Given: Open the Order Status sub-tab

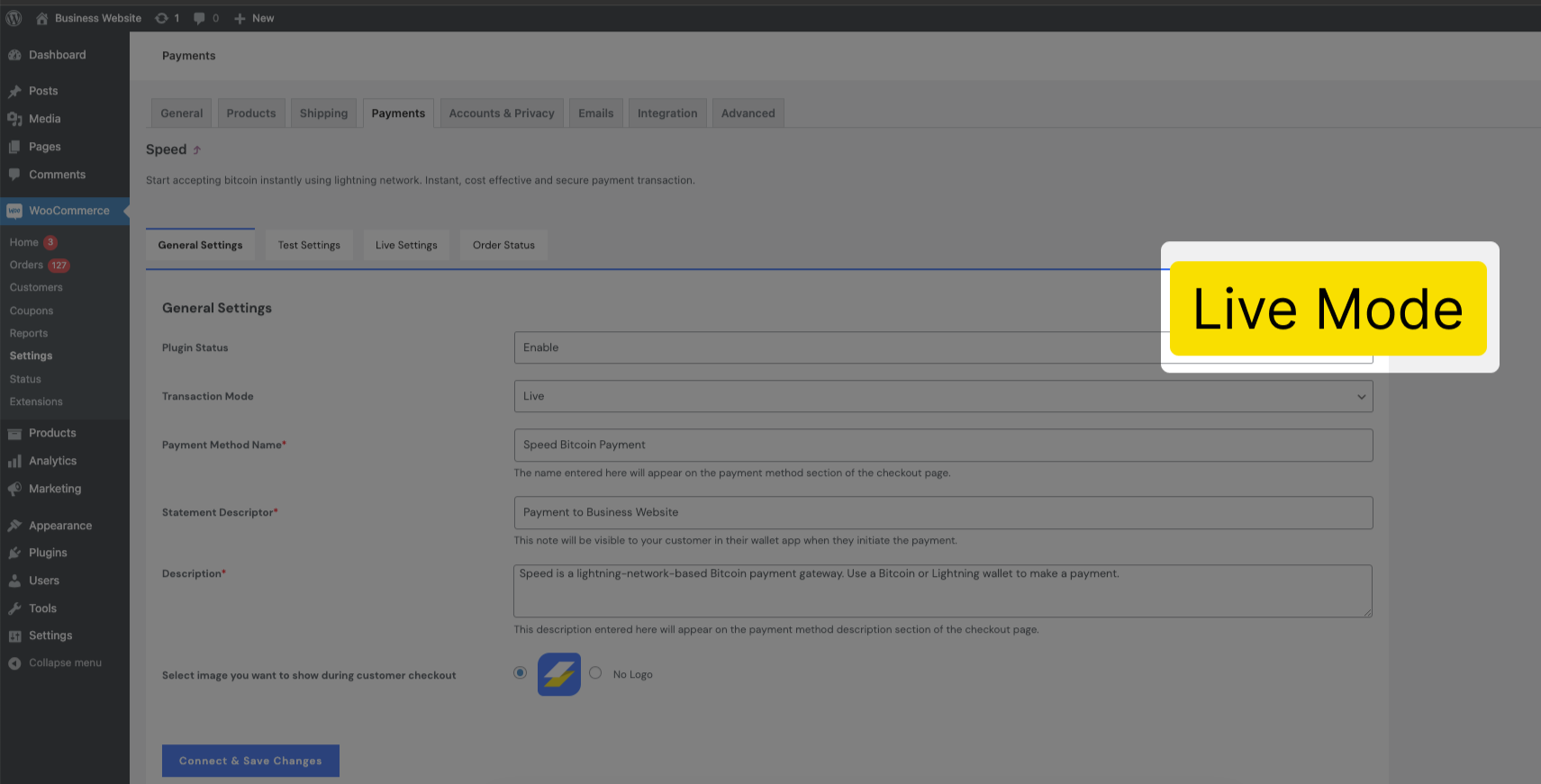Looking at the screenshot, I should click(503, 245).
